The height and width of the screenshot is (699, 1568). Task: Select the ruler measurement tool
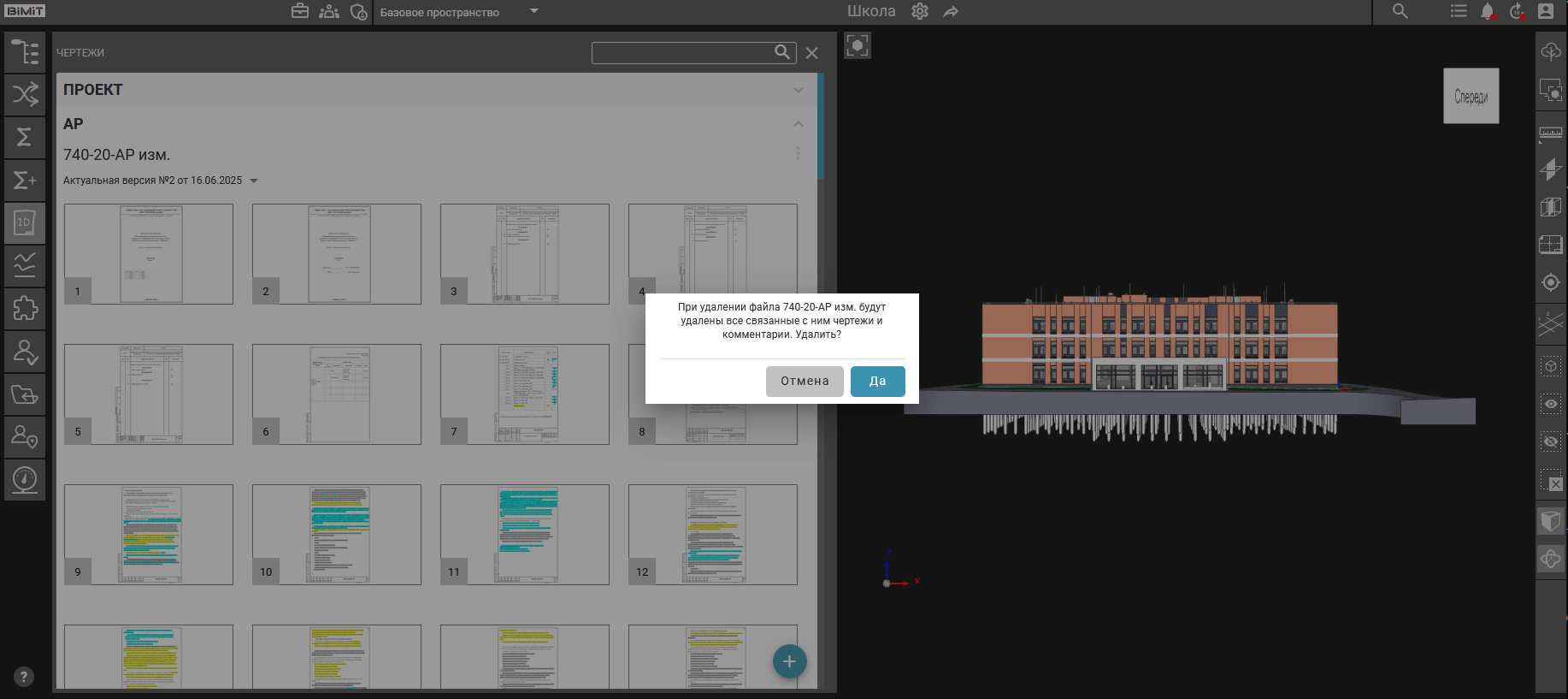click(x=1550, y=133)
